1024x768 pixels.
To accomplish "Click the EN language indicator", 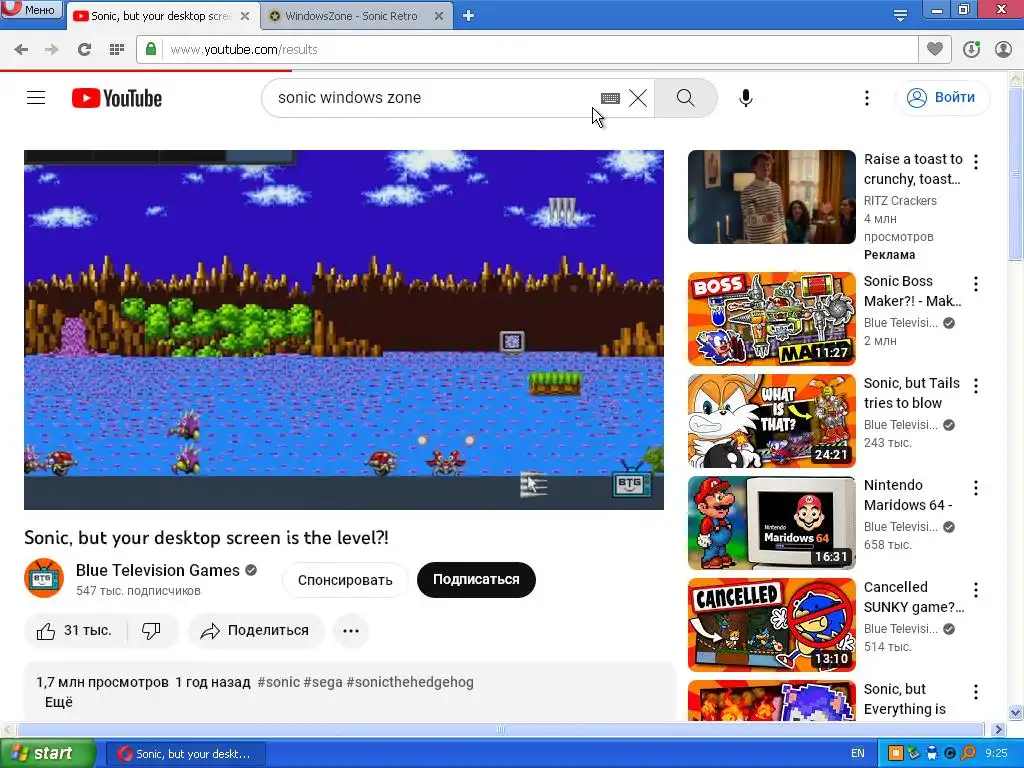I will tap(857, 754).
